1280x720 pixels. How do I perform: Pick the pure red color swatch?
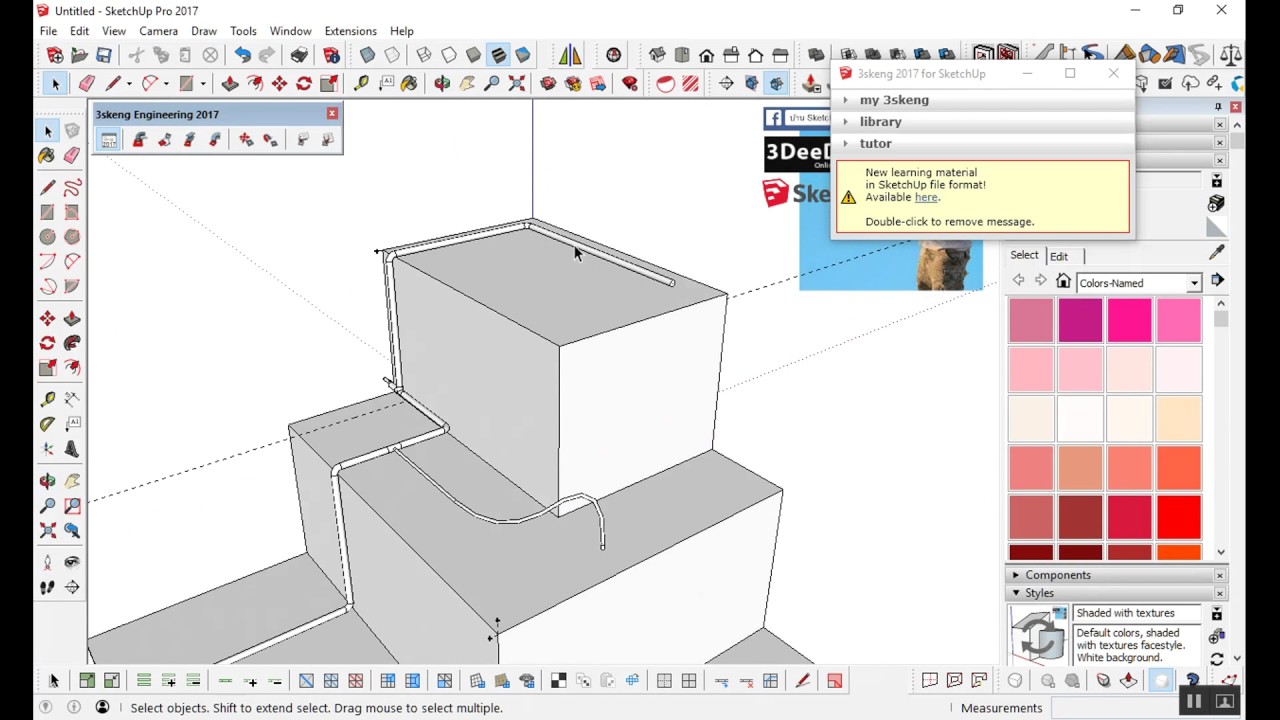pyautogui.click(x=1179, y=517)
